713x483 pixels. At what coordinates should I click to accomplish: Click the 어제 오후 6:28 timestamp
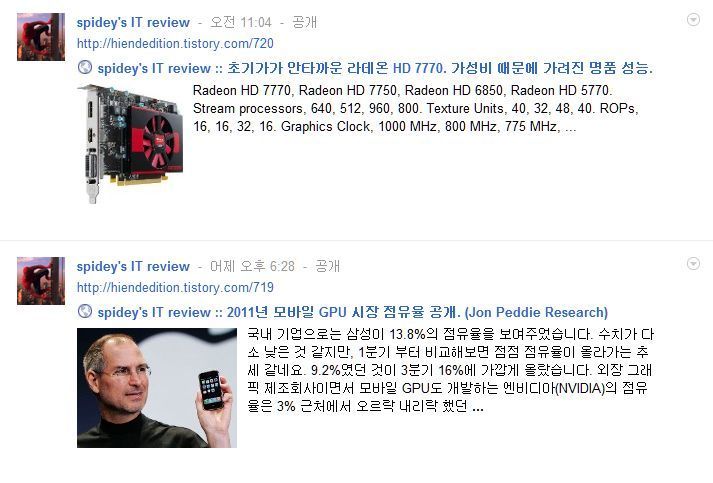(x=252, y=266)
